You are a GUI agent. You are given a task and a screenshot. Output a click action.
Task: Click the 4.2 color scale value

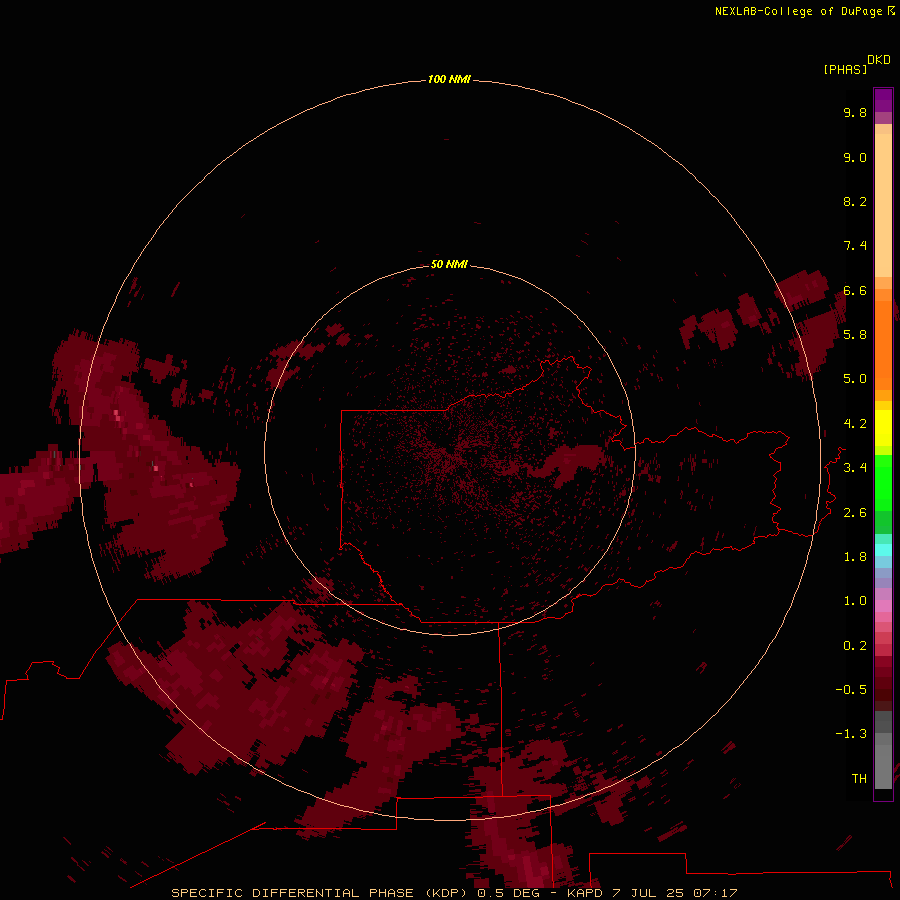point(855,424)
